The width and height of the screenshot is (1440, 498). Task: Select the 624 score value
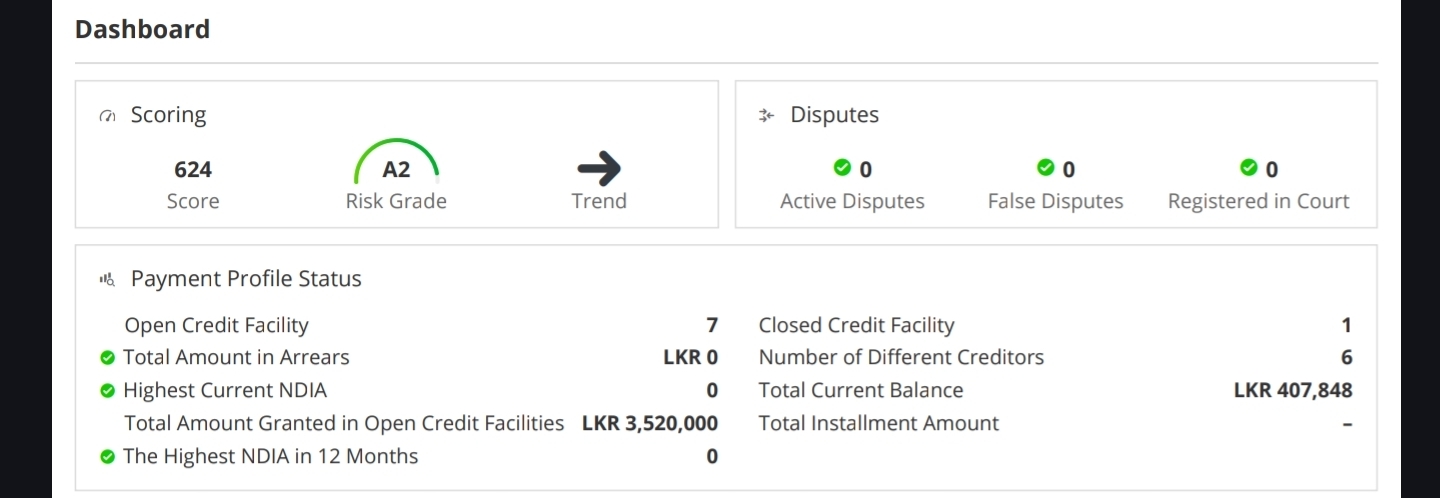point(193,170)
